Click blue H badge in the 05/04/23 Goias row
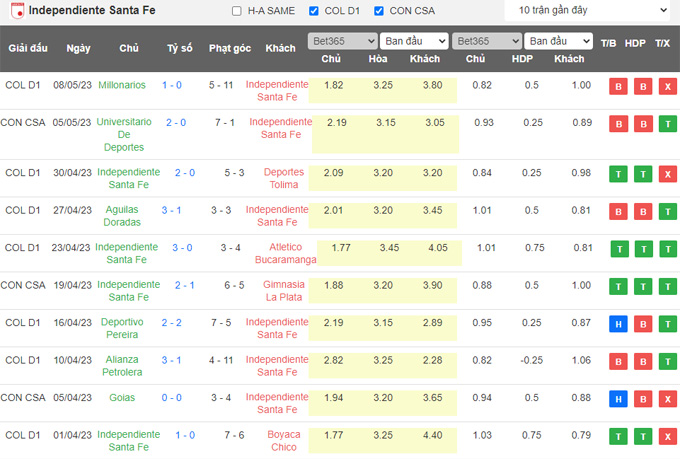 point(617,398)
